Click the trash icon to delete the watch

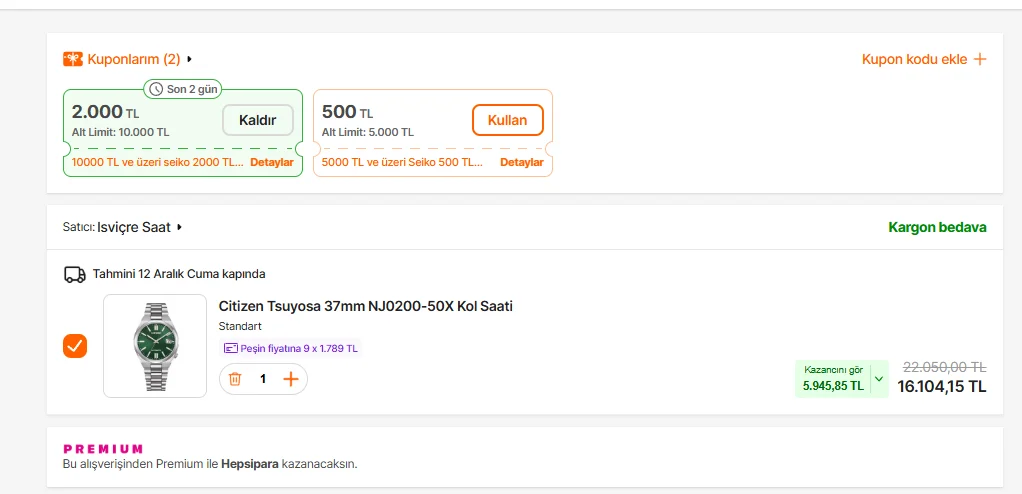[235, 379]
